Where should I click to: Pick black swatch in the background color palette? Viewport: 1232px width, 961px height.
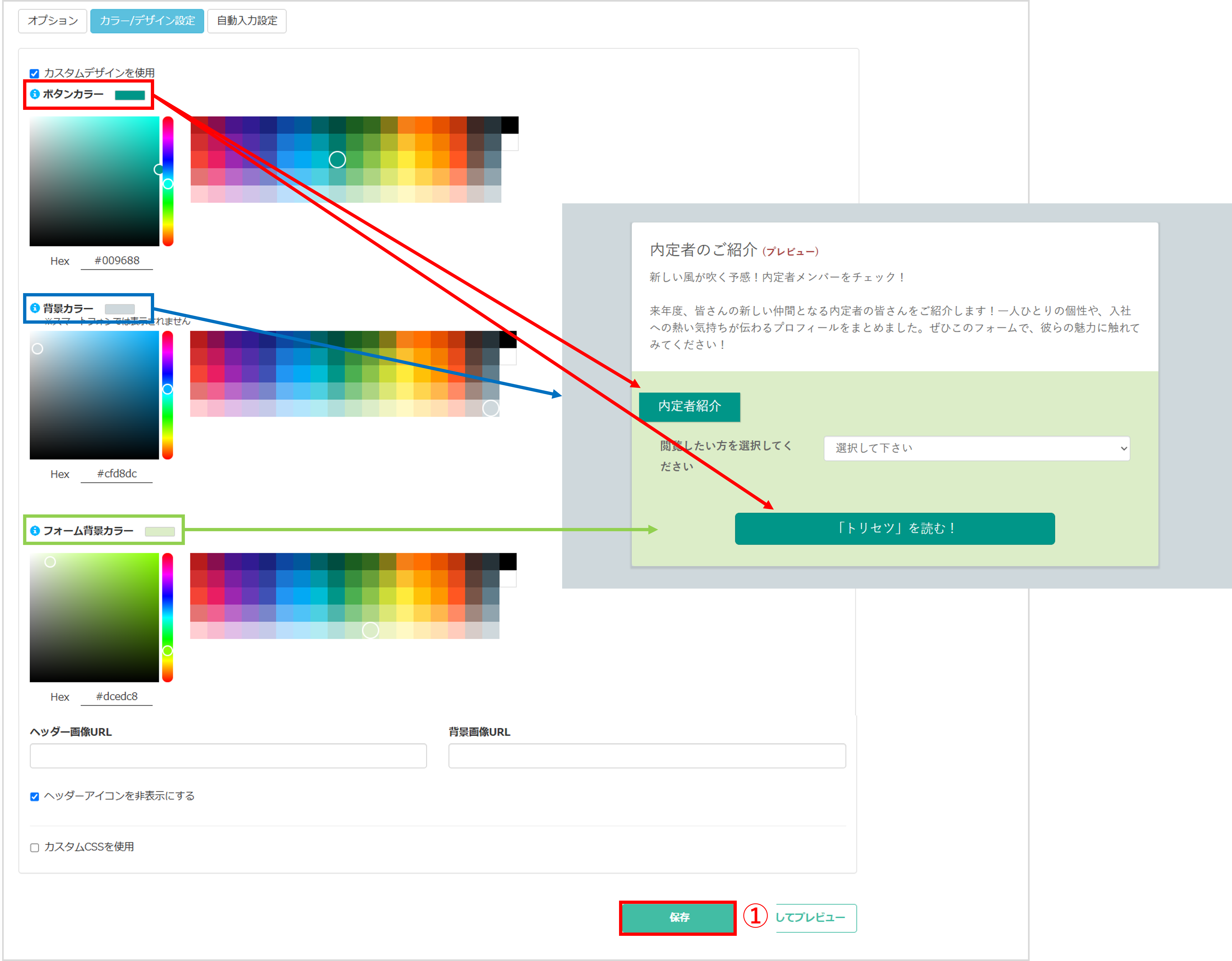[x=508, y=340]
